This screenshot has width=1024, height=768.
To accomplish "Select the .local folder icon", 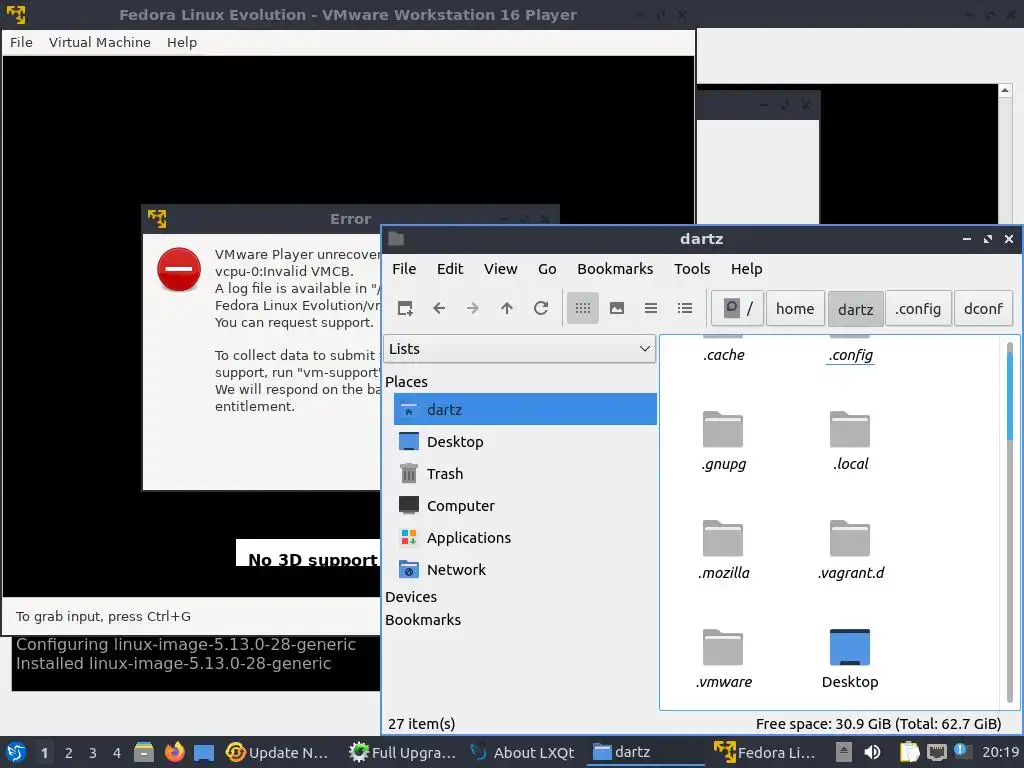I will click(850, 430).
